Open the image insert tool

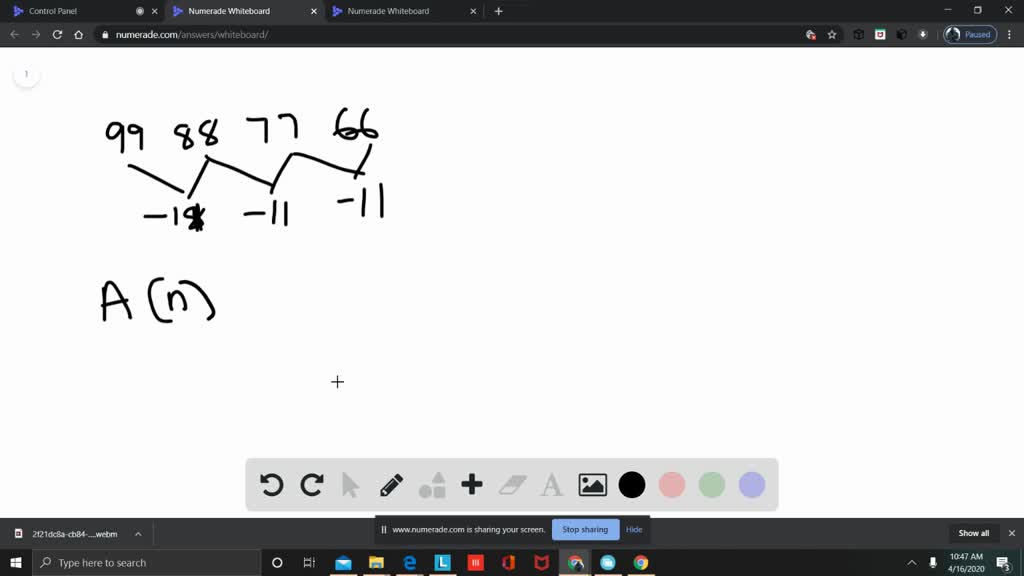tap(591, 485)
